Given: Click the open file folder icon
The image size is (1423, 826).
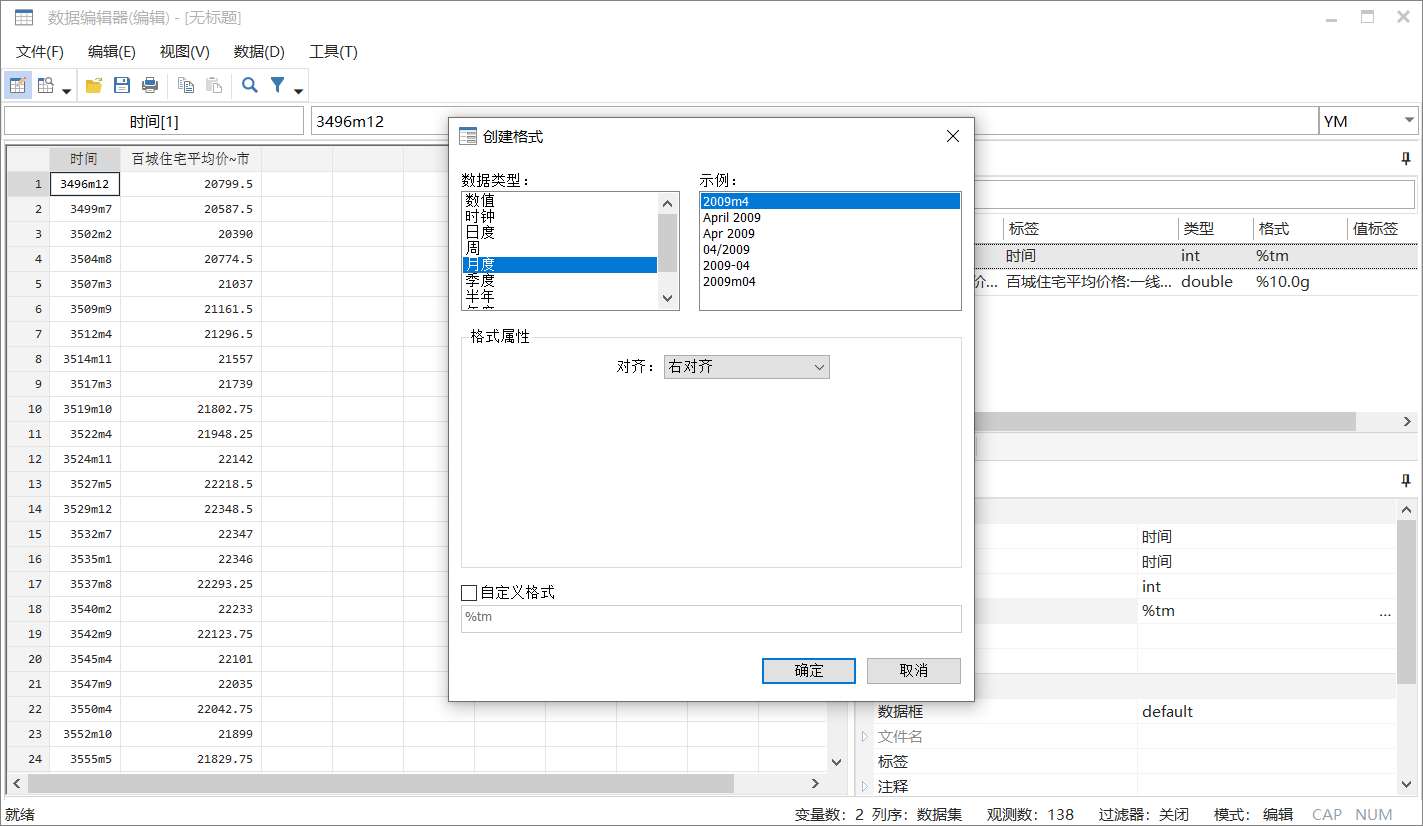Looking at the screenshot, I should (x=94, y=86).
